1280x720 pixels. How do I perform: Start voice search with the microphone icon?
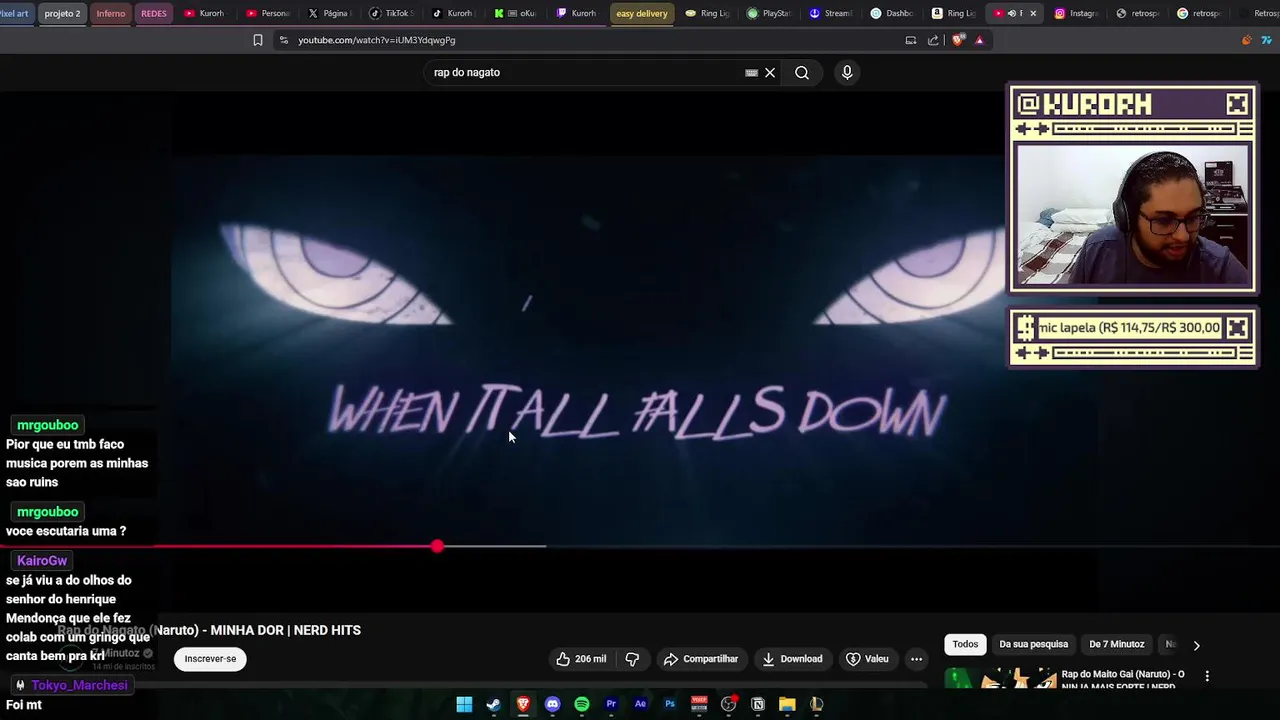(x=847, y=72)
